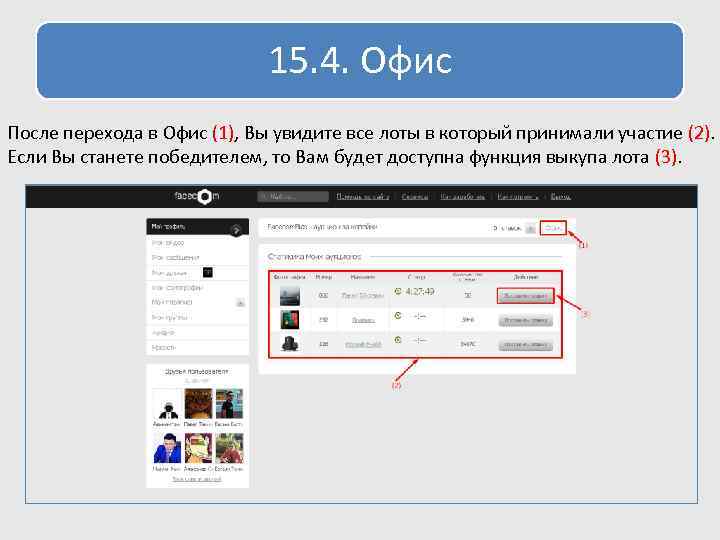Click the slide title "15.4. Офис"
Viewport: 720px width, 540px height.
click(360, 60)
